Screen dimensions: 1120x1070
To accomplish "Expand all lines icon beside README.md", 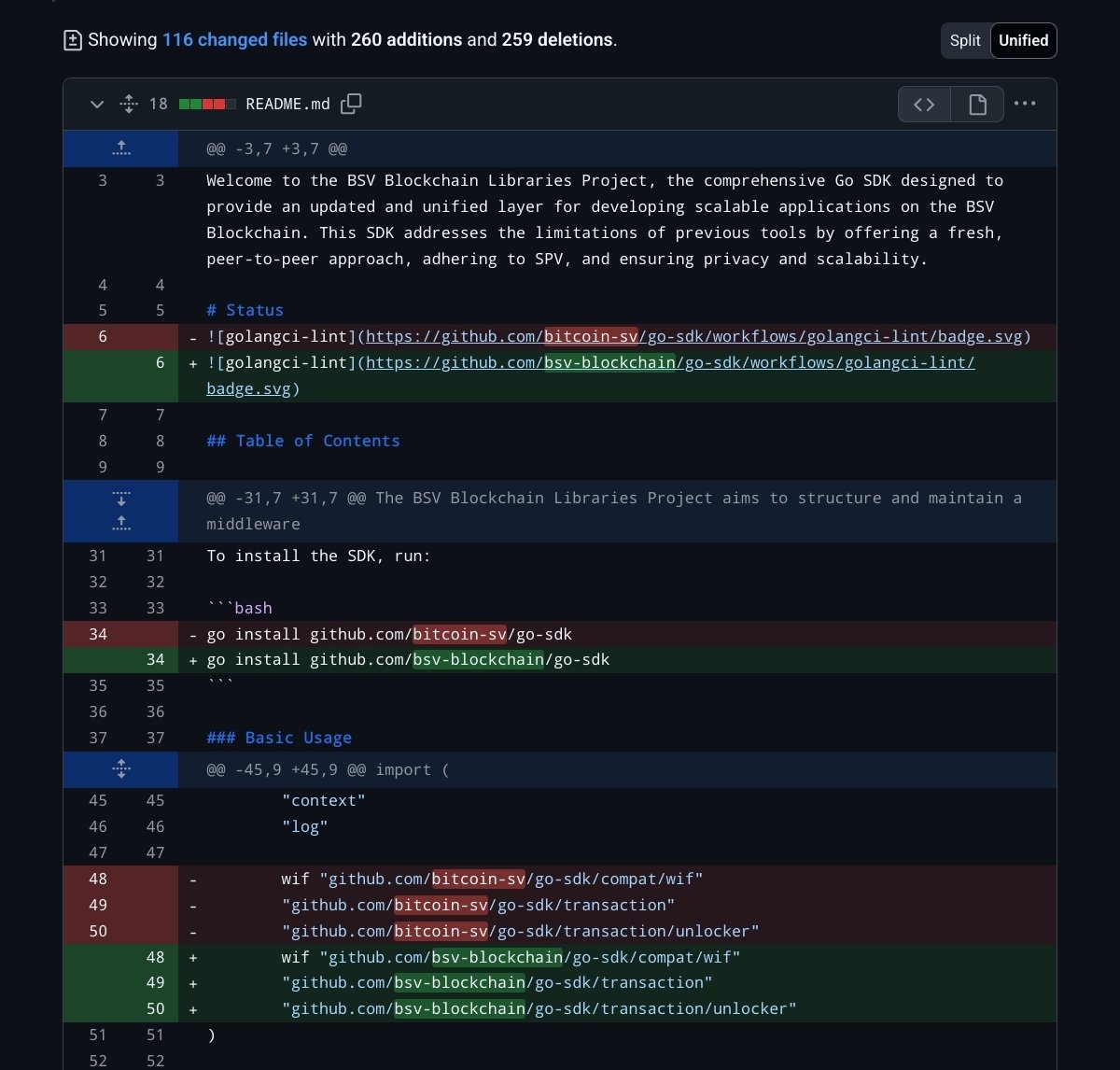I will click(x=130, y=104).
